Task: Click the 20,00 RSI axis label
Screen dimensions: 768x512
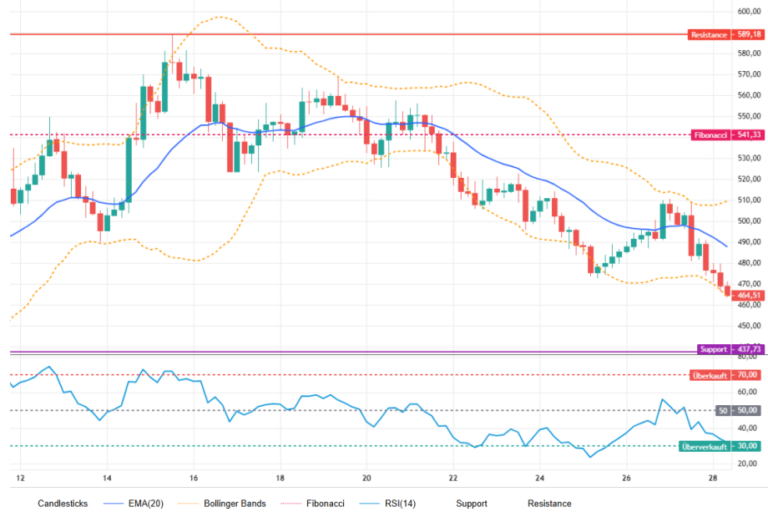Action: pyautogui.click(x=747, y=463)
